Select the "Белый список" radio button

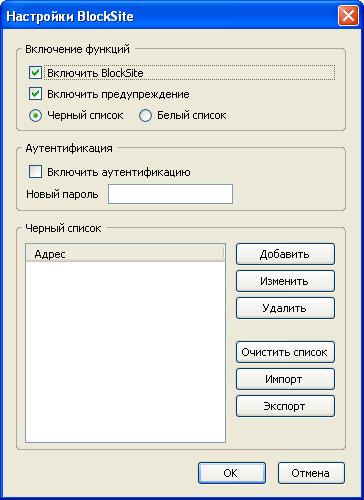click(145, 116)
